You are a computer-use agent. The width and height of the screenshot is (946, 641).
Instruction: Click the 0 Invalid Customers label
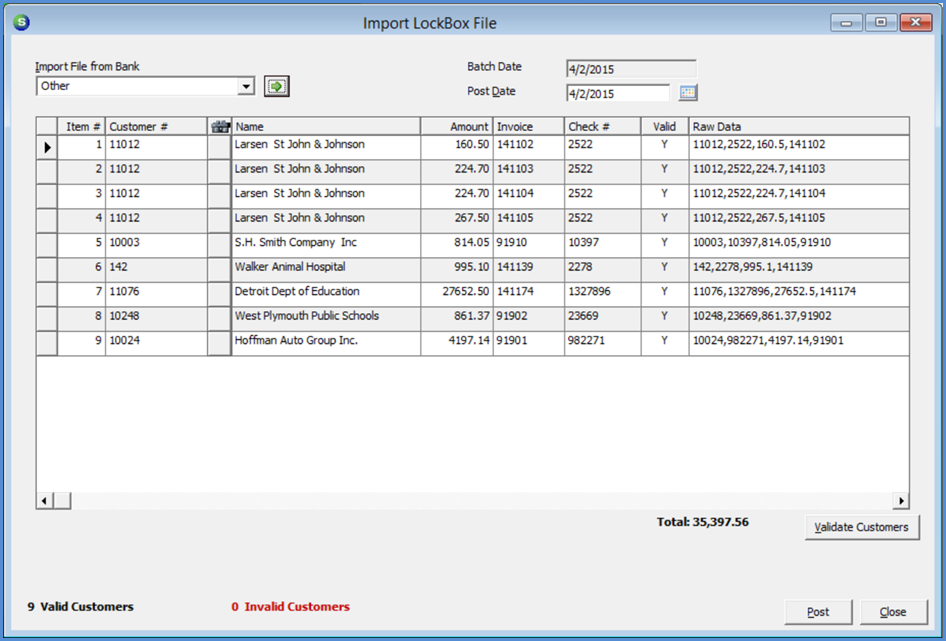coord(290,607)
